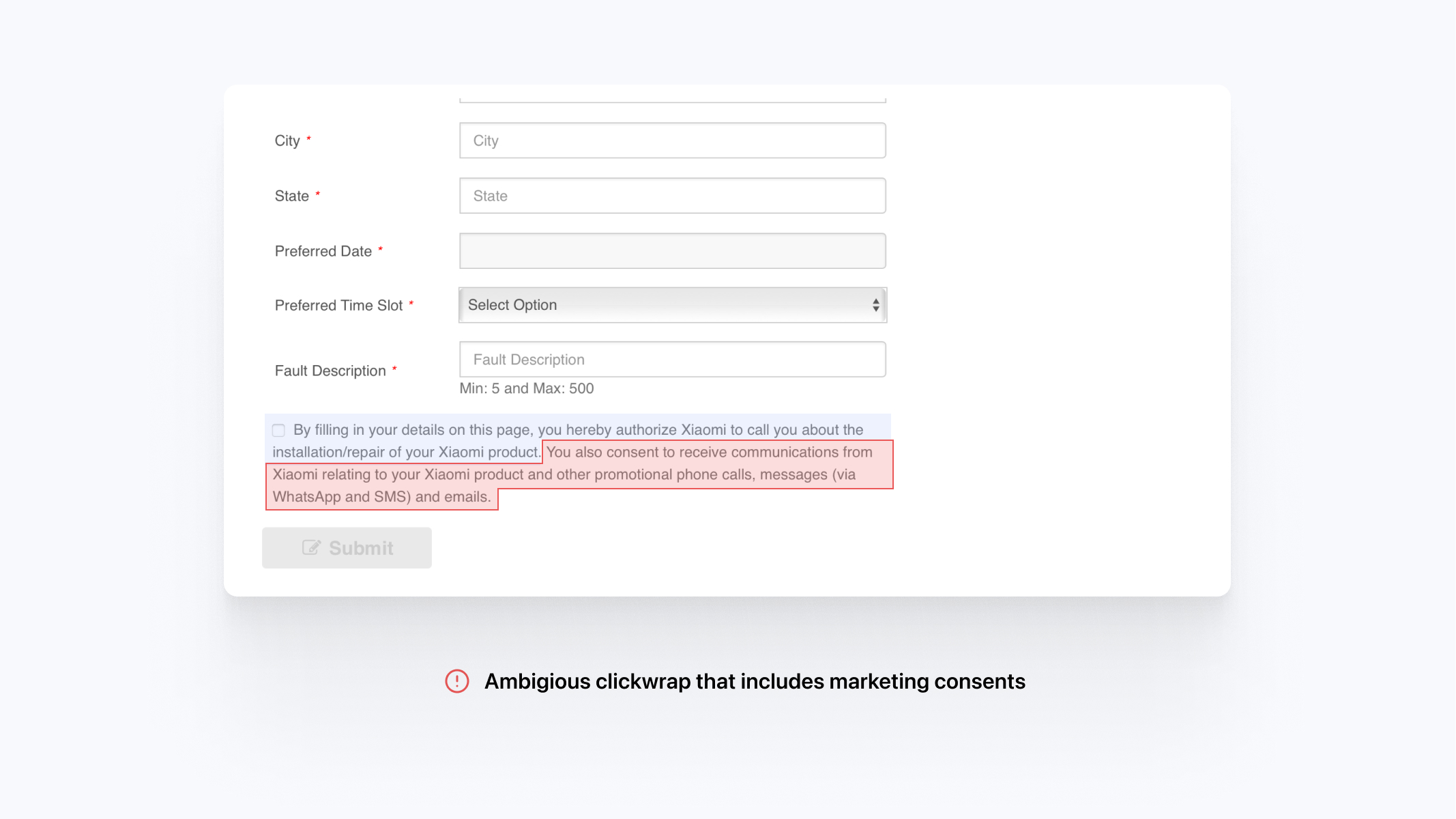Click inside the State text field
The height and width of the screenshot is (819, 1456).
point(672,195)
